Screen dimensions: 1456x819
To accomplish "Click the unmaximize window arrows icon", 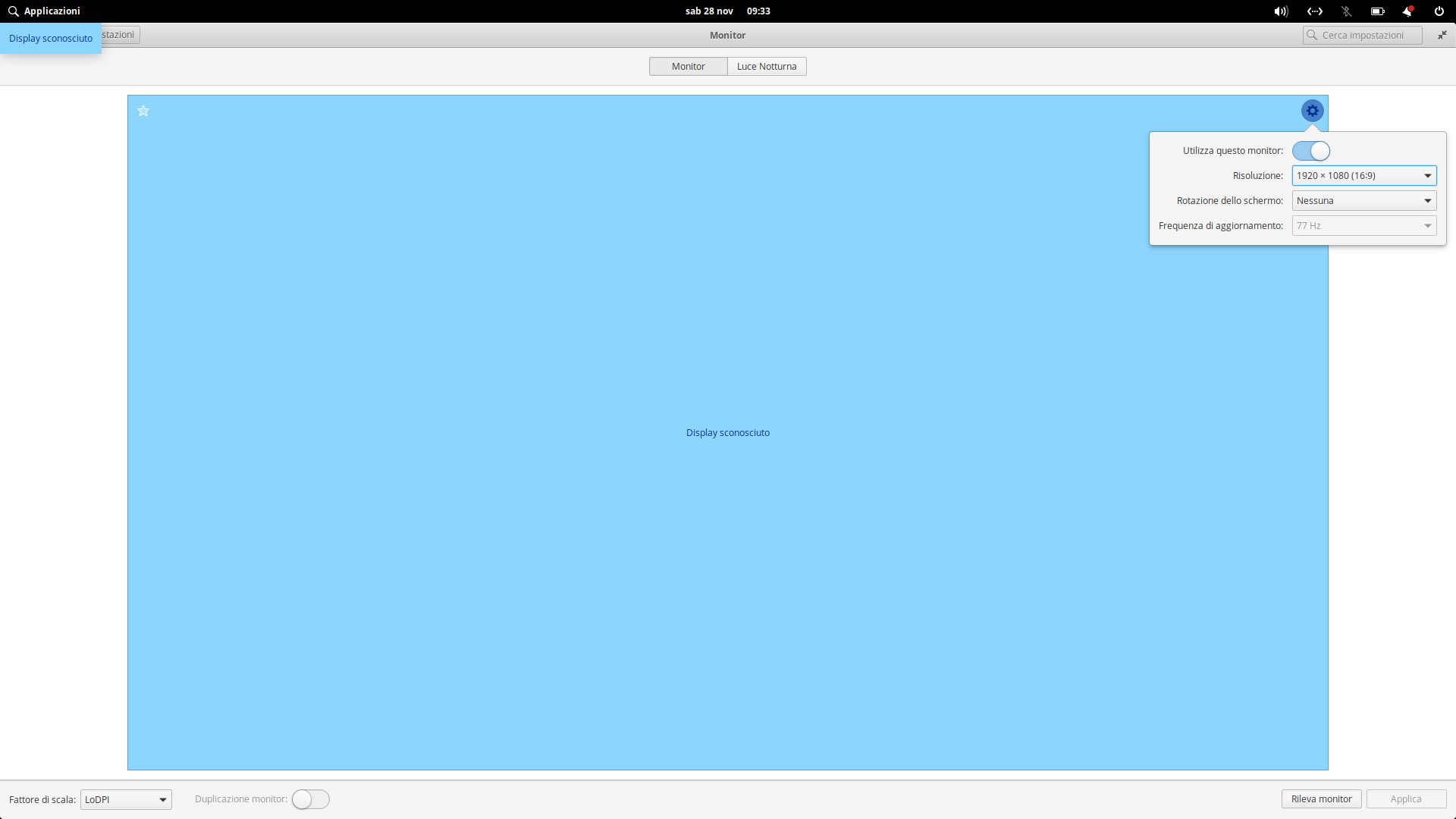I will click(x=1442, y=35).
